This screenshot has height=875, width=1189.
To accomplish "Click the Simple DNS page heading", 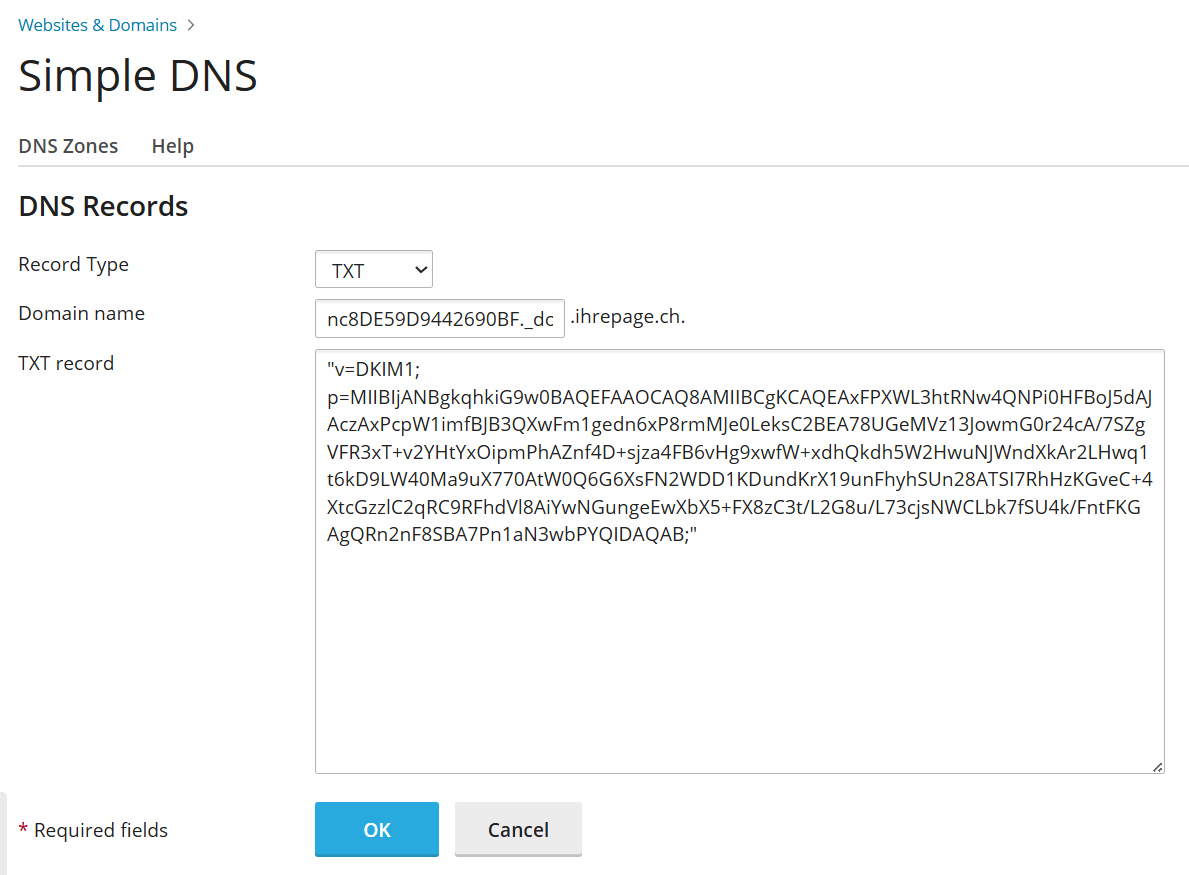I will coord(138,76).
